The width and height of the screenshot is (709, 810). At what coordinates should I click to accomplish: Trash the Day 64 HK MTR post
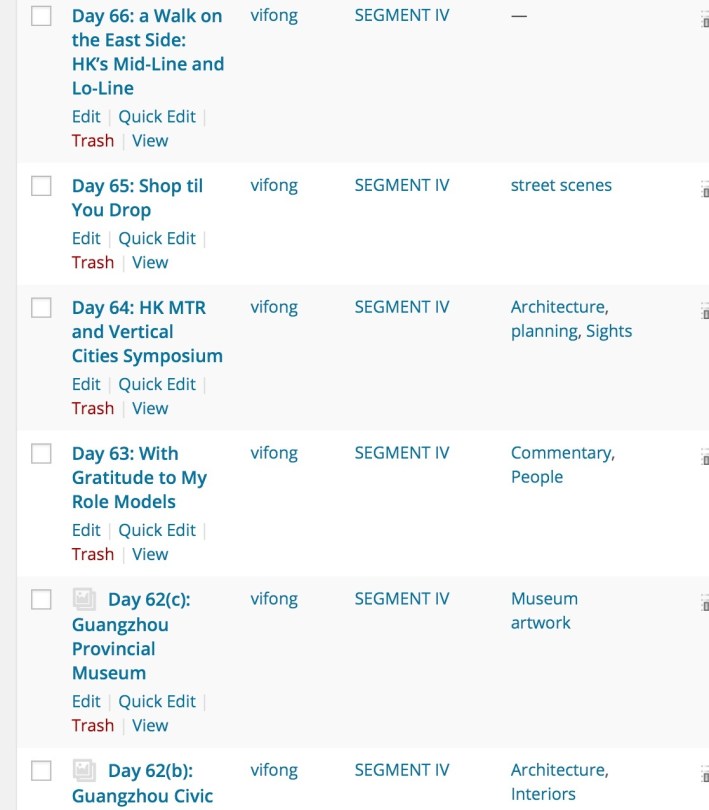tap(93, 408)
